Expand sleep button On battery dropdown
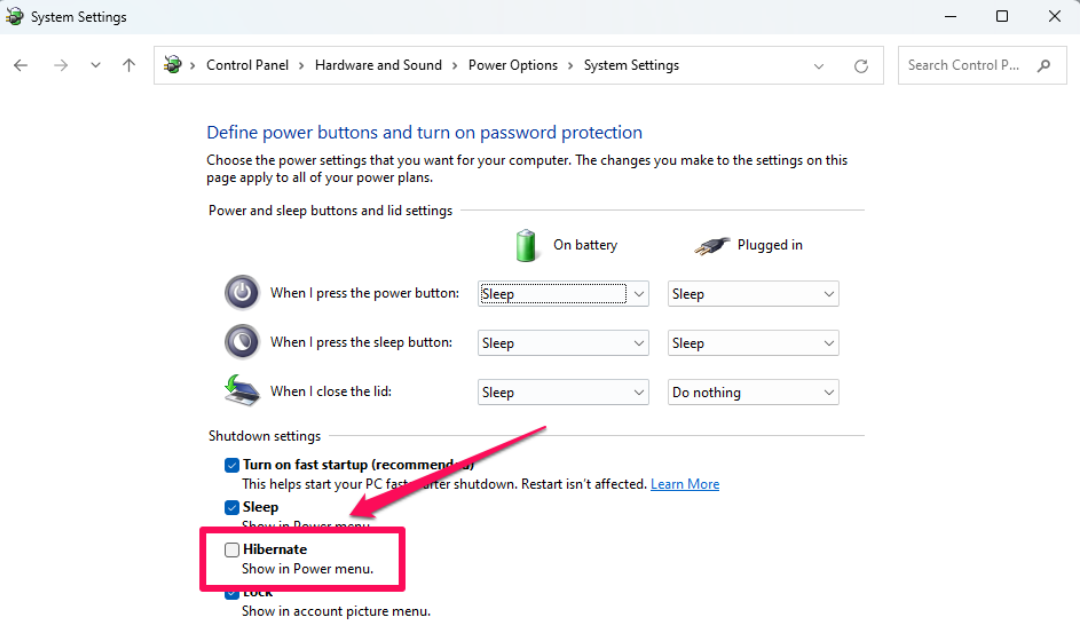 point(563,343)
